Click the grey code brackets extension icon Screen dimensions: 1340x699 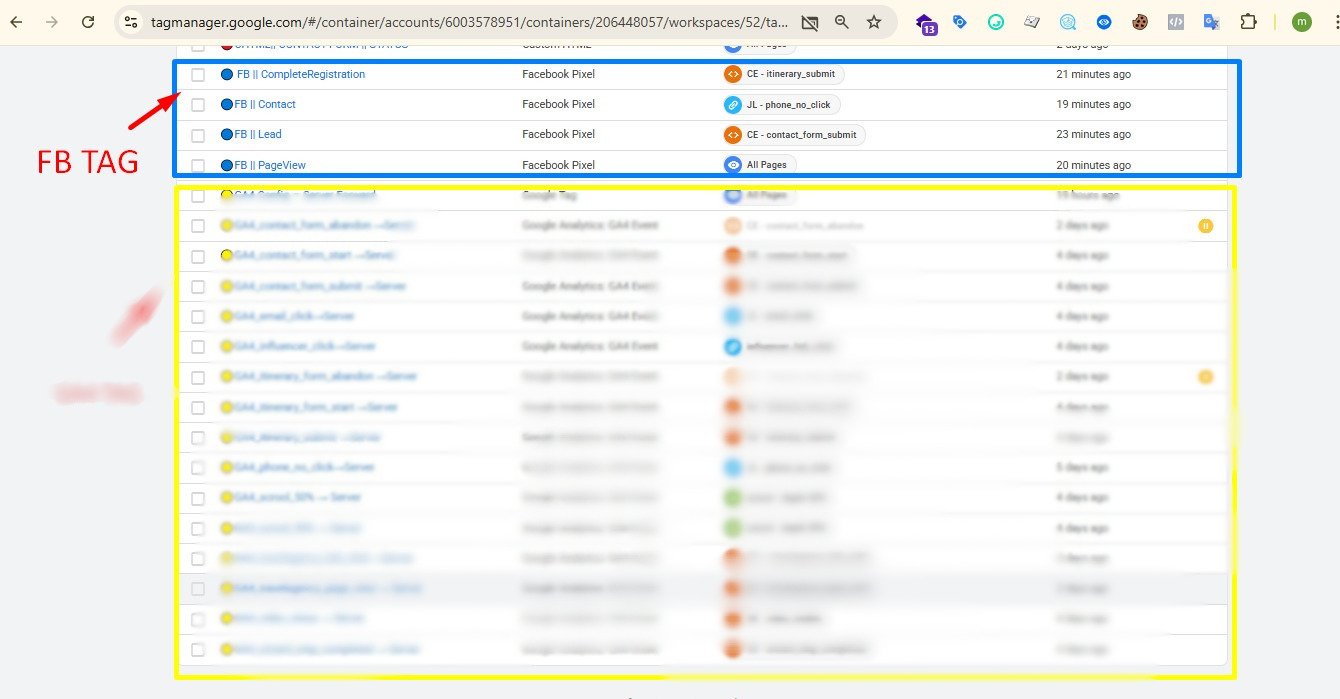[x=1176, y=22]
